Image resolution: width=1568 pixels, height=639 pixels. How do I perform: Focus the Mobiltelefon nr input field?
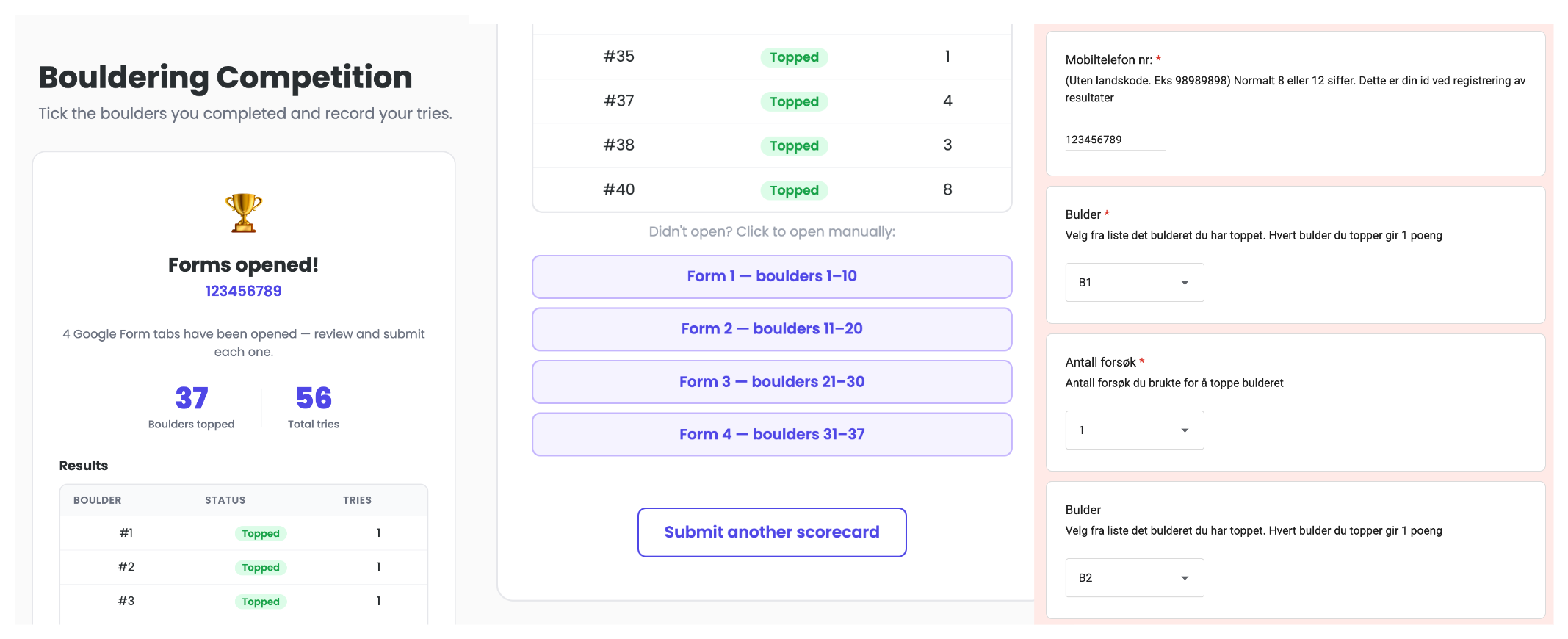click(1114, 140)
